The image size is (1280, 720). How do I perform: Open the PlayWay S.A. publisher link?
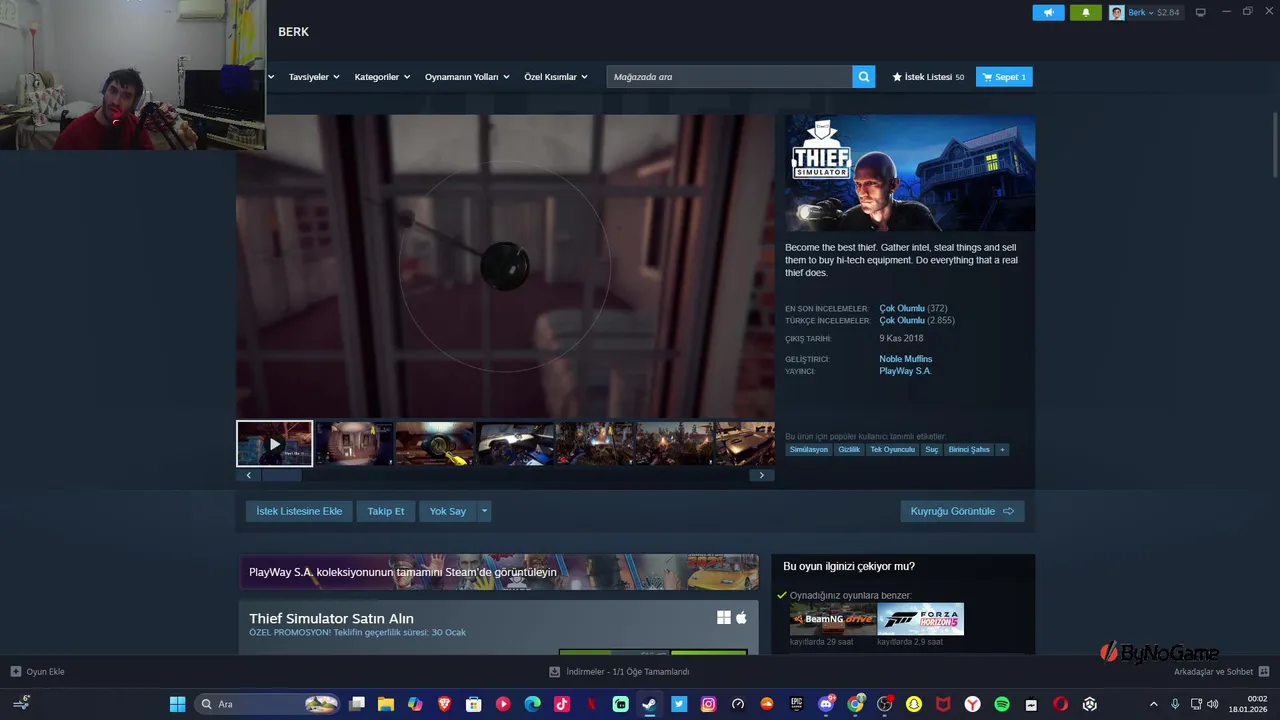click(905, 371)
